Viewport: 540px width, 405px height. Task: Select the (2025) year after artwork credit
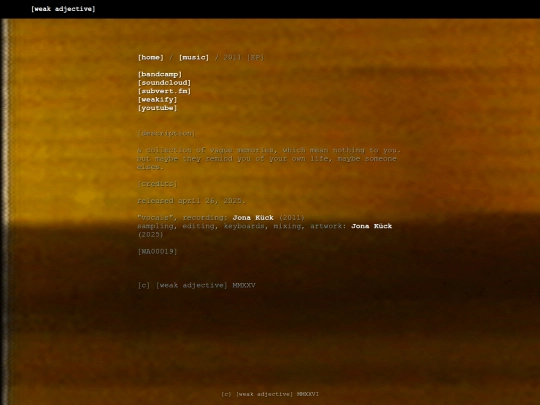coord(150,235)
